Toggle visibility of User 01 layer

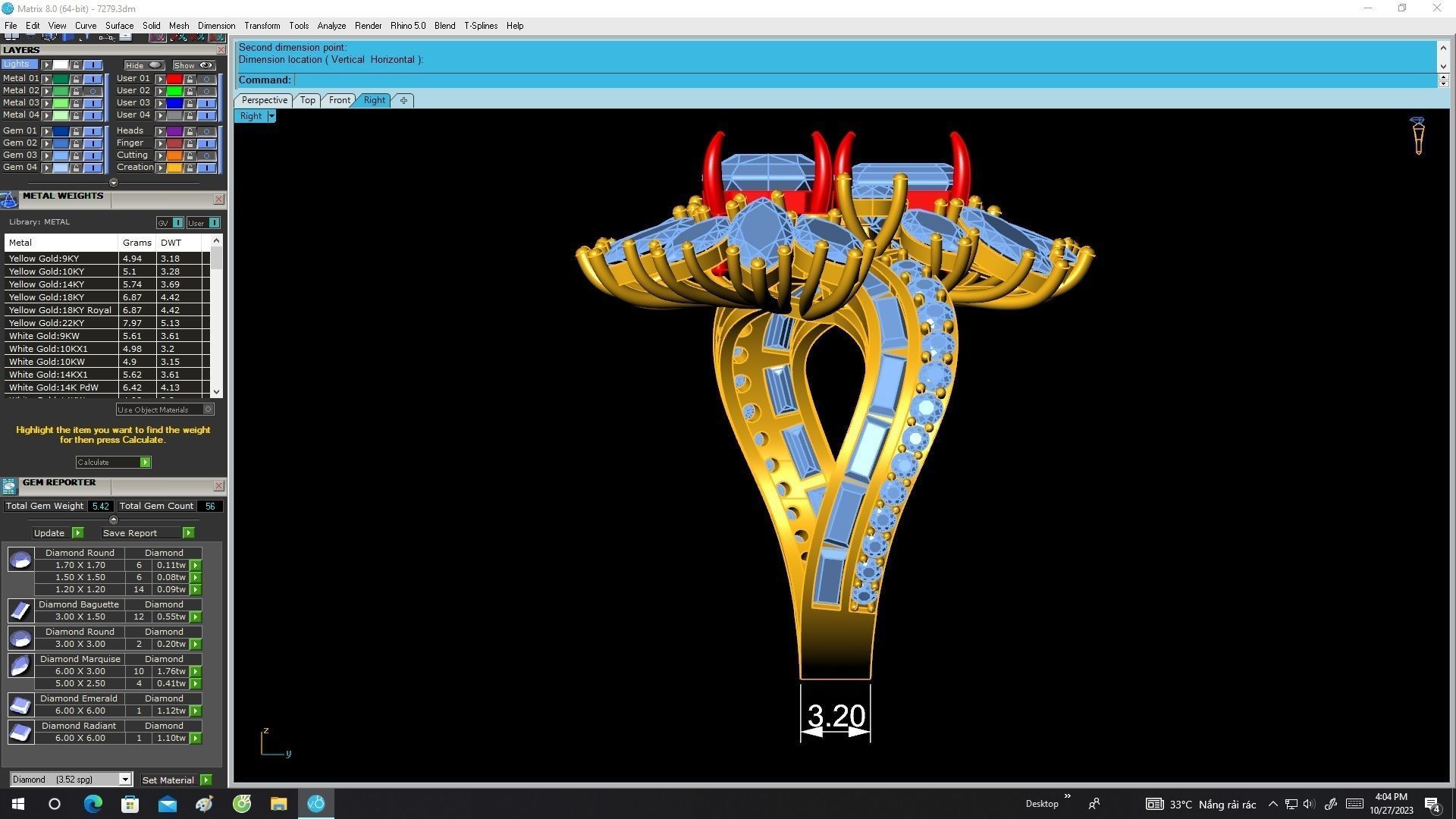[206, 79]
